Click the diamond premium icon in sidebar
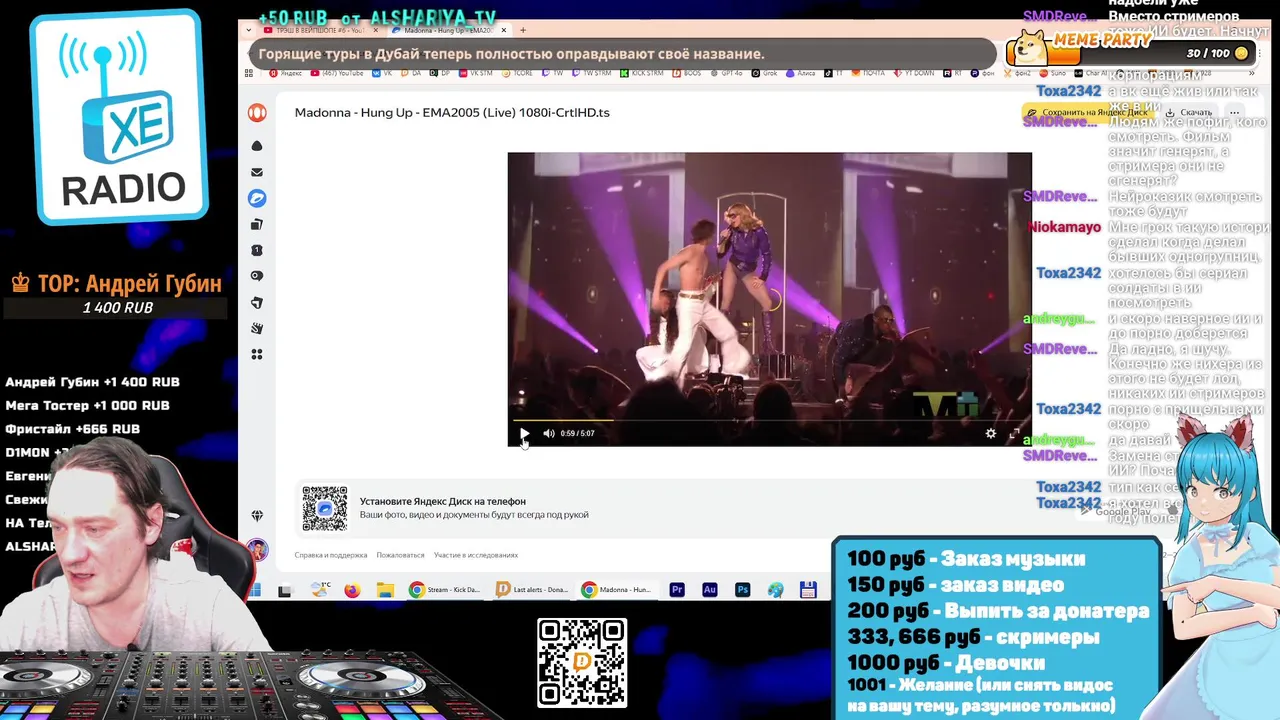Image resolution: width=1280 pixels, height=720 pixels. 257,516
